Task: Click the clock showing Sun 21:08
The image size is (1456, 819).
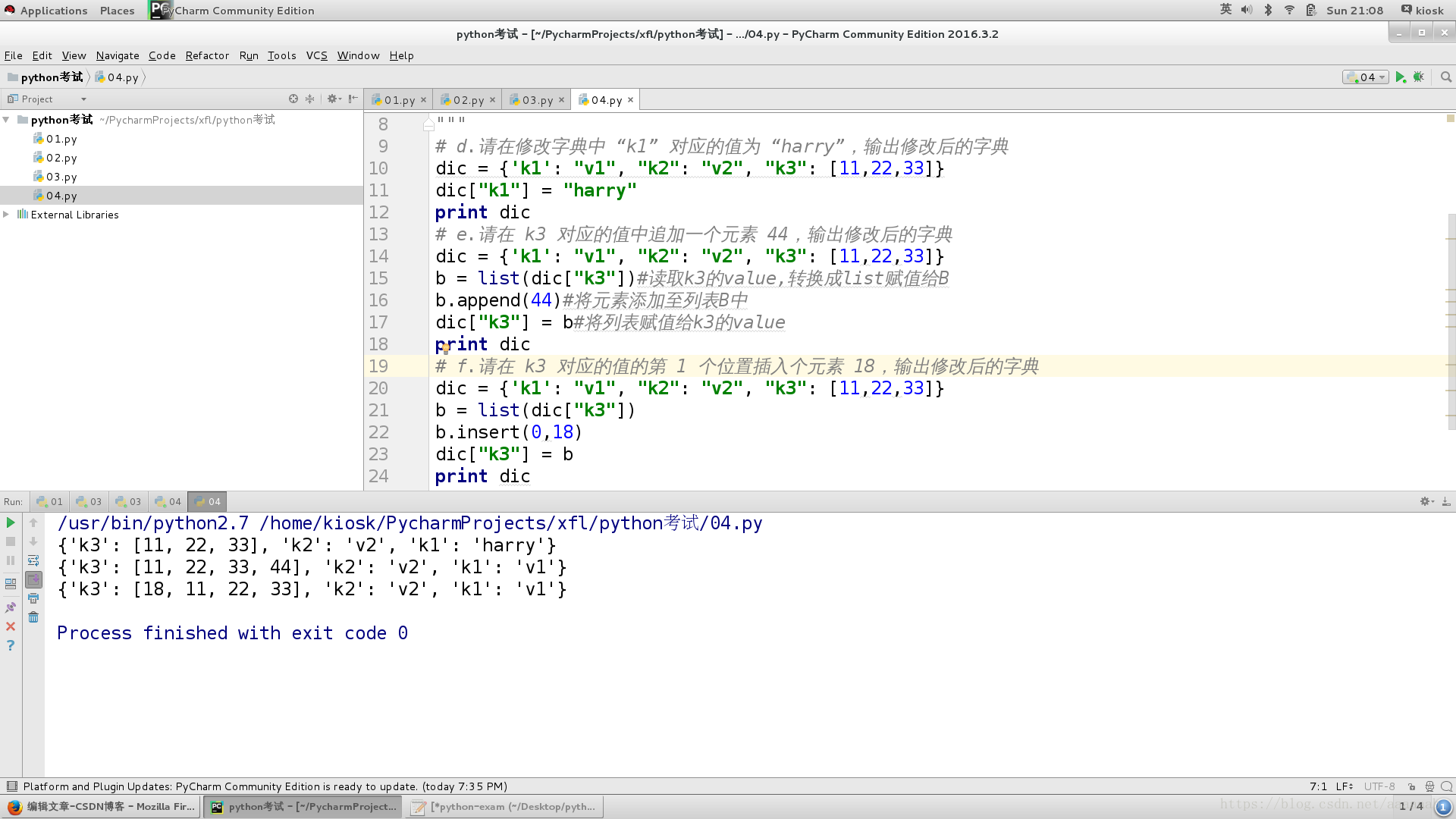Action: click(1354, 10)
